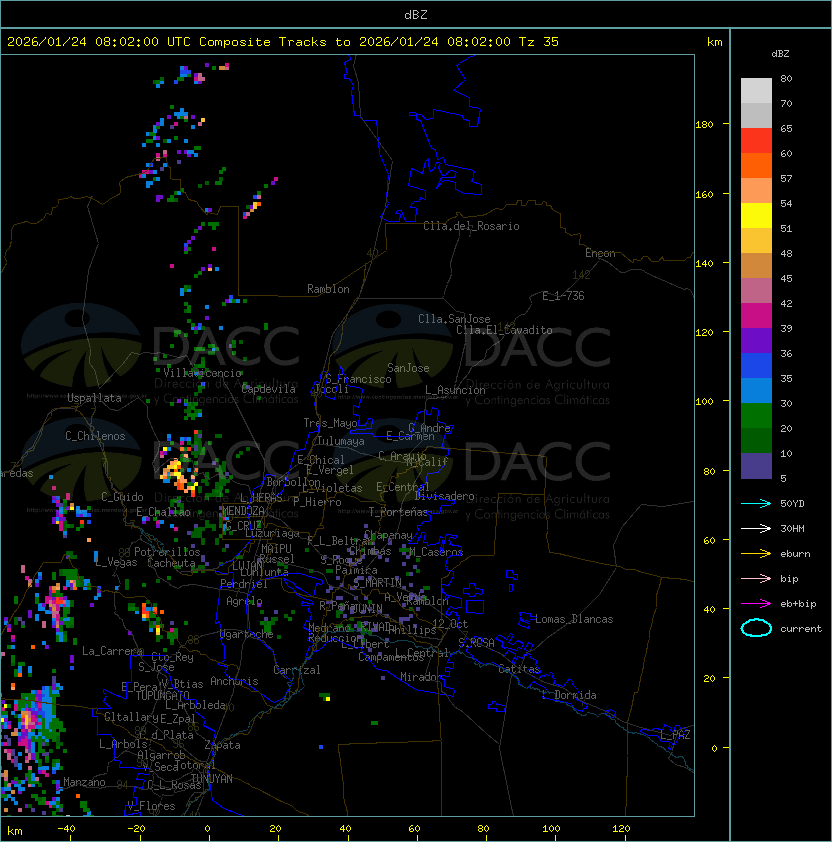Image resolution: width=832 pixels, height=842 pixels.
Task: Click the 'Potrerillos' map label
Action: coord(167,551)
